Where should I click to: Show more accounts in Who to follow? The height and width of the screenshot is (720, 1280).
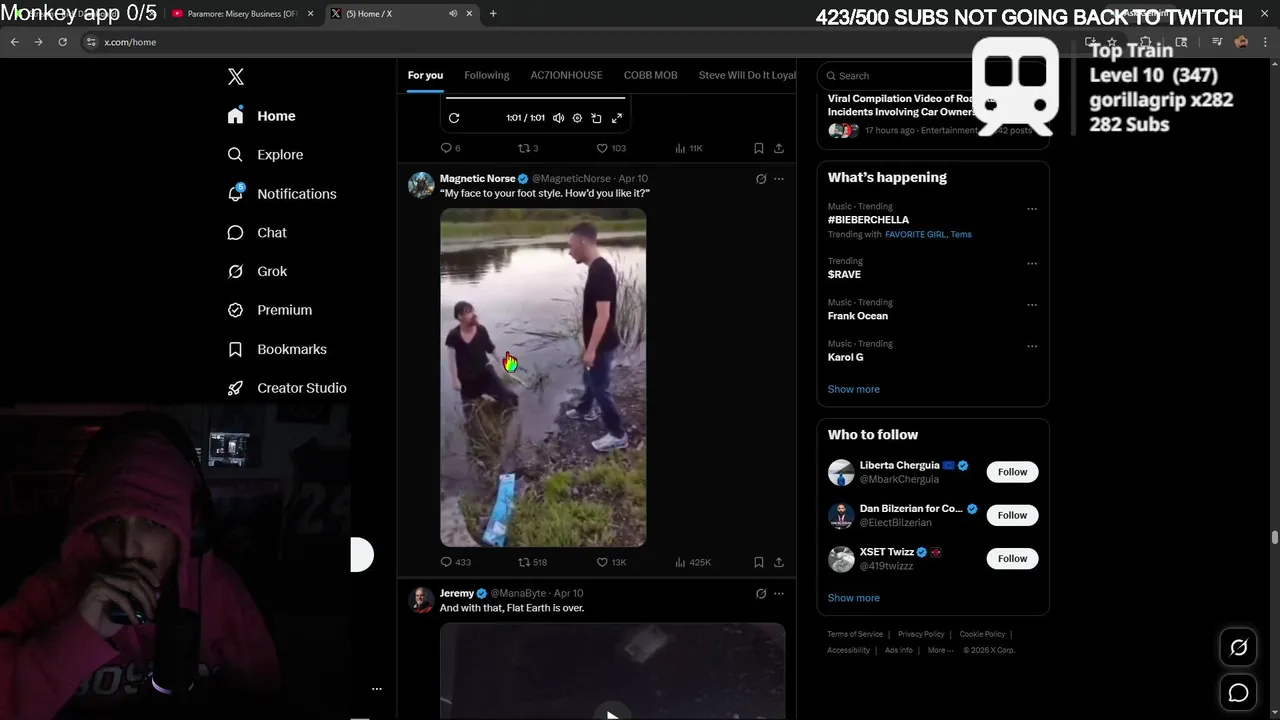coord(854,598)
